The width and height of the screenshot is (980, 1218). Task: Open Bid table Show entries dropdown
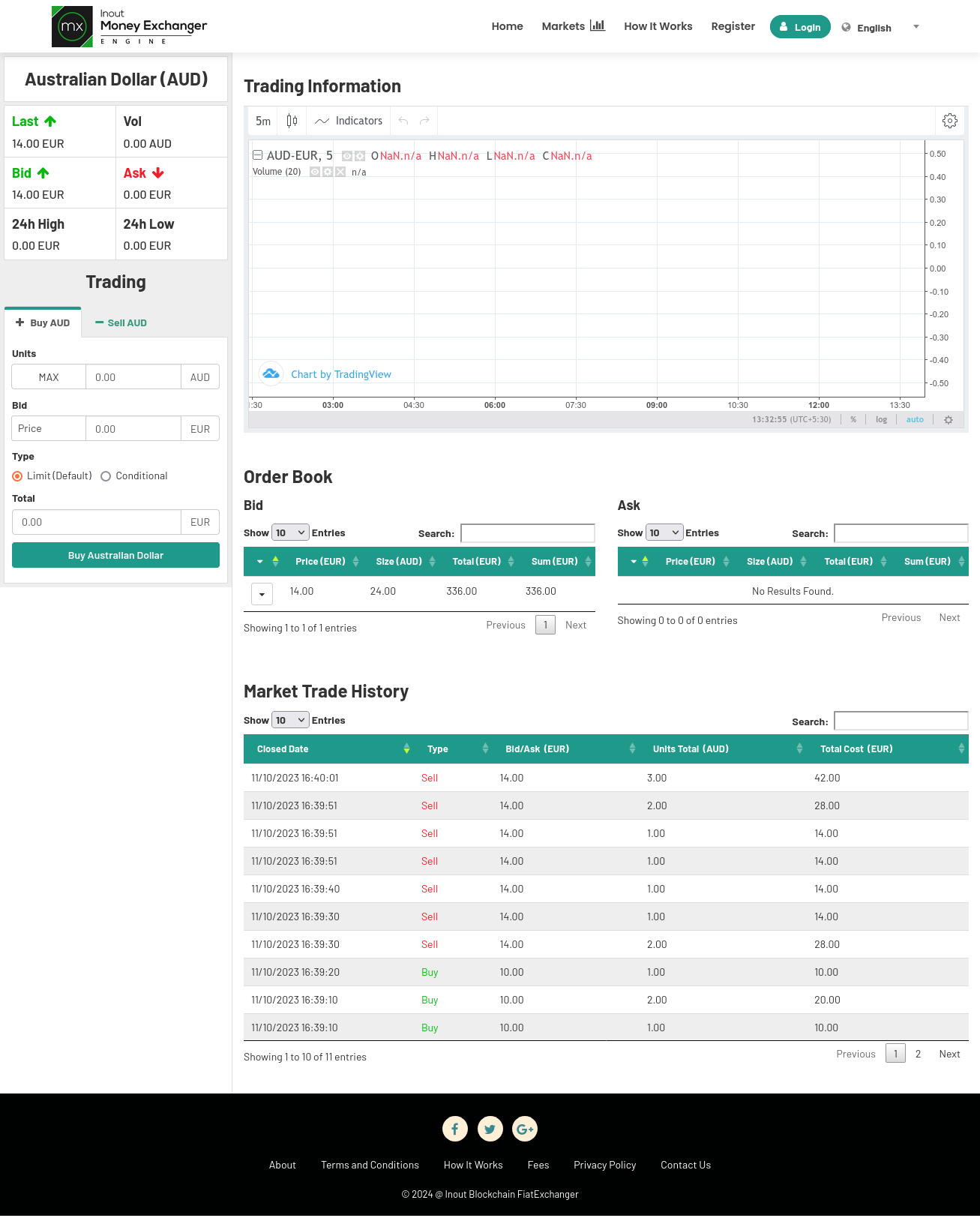pos(290,532)
